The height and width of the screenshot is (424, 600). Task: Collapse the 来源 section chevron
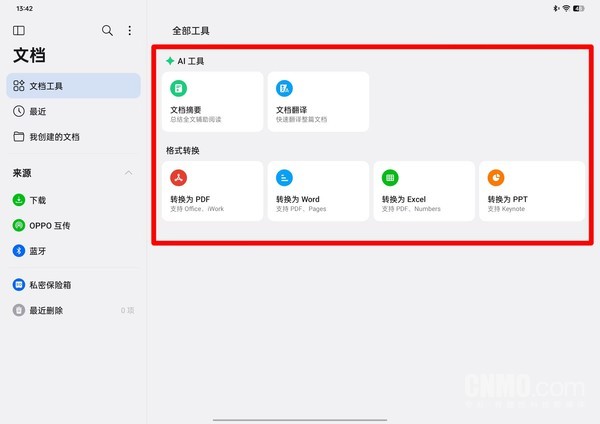click(128, 173)
